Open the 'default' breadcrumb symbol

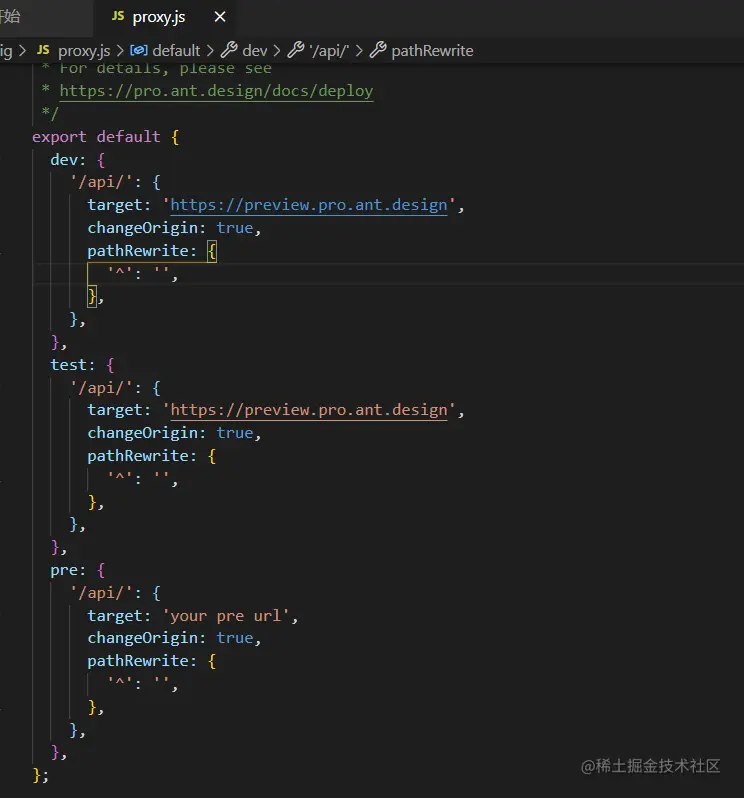(x=176, y=50)
